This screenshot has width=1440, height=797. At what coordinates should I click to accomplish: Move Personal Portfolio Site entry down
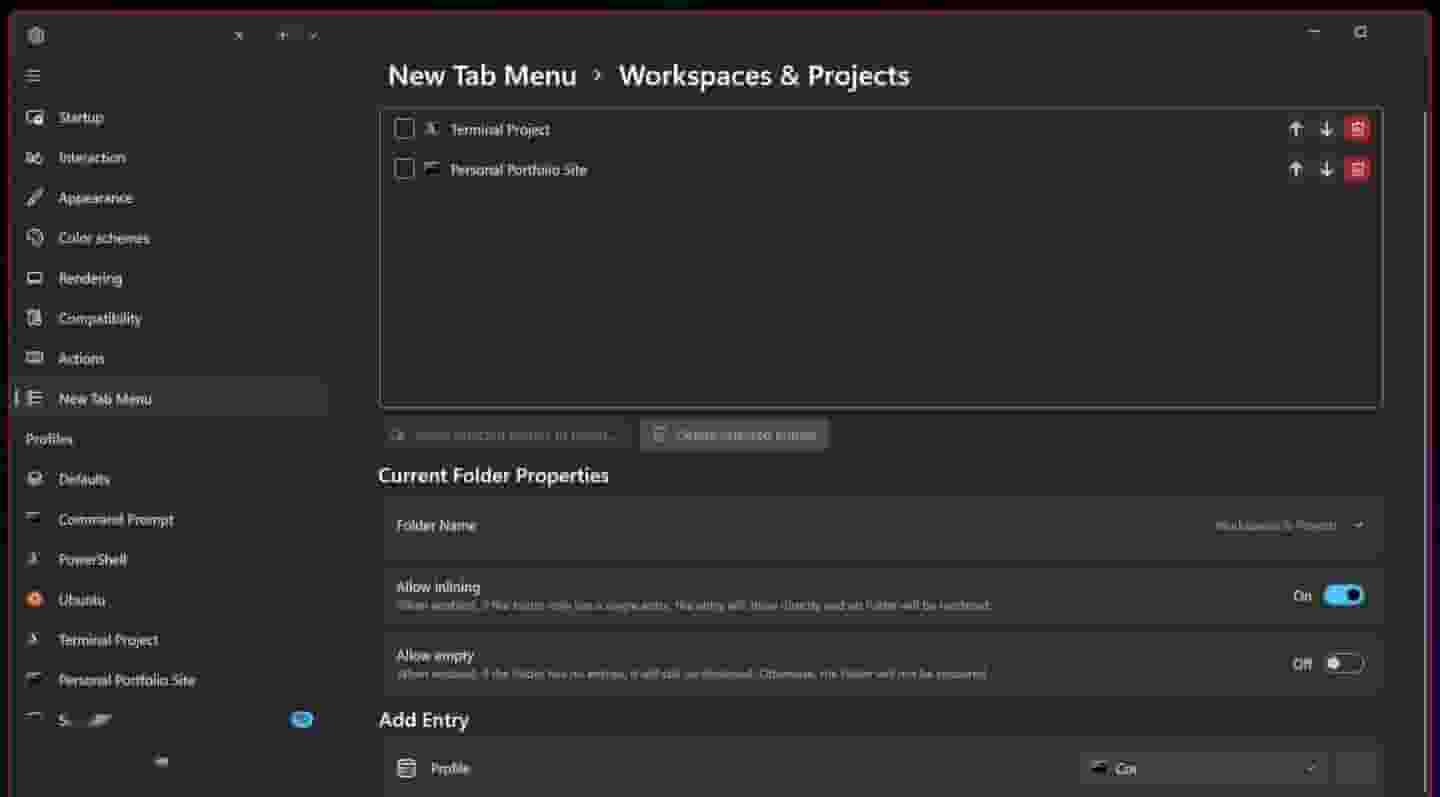point(1326,170)
